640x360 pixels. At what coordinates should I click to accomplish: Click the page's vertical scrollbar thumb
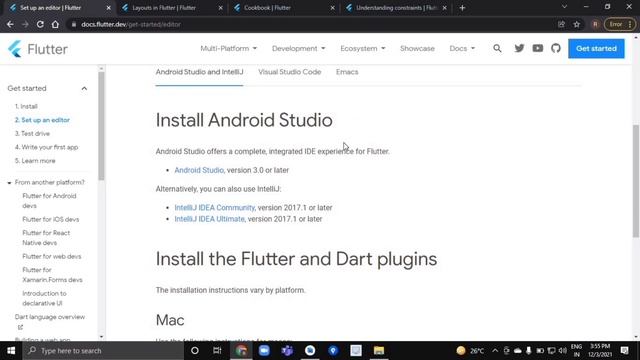636,180
